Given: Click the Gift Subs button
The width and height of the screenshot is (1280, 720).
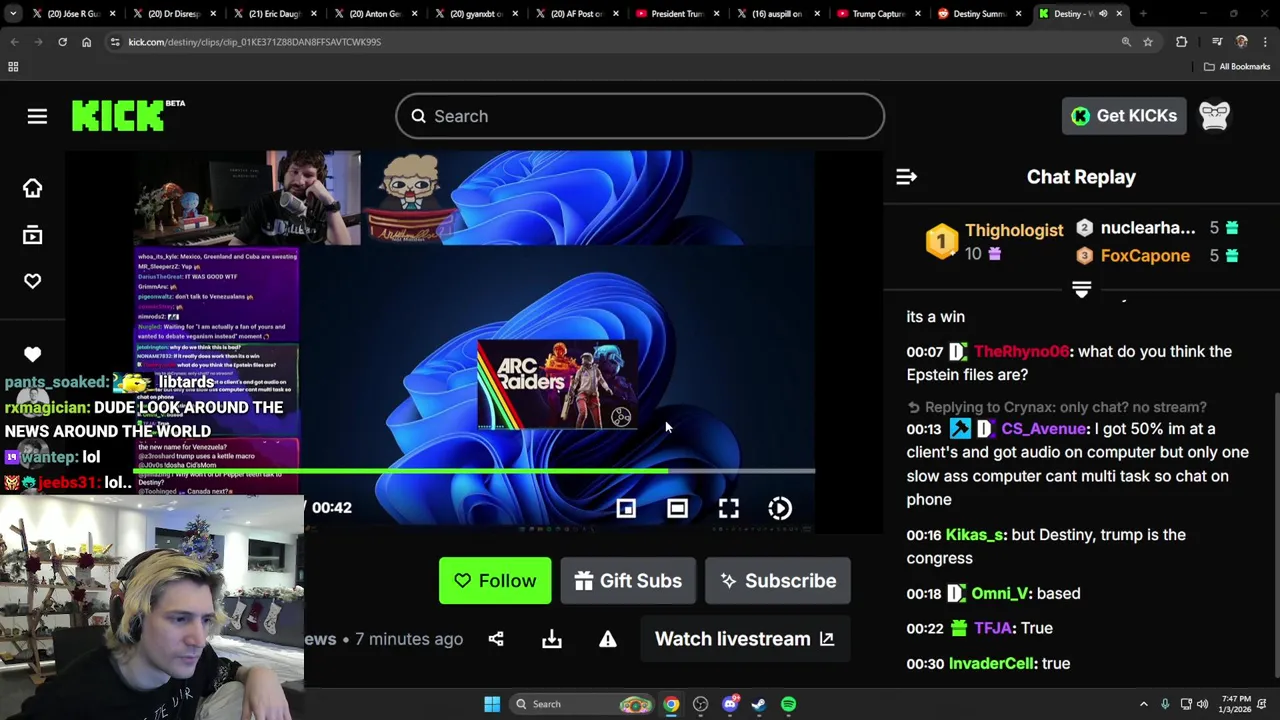Looking at the screenshot, I should click(628, 581).
